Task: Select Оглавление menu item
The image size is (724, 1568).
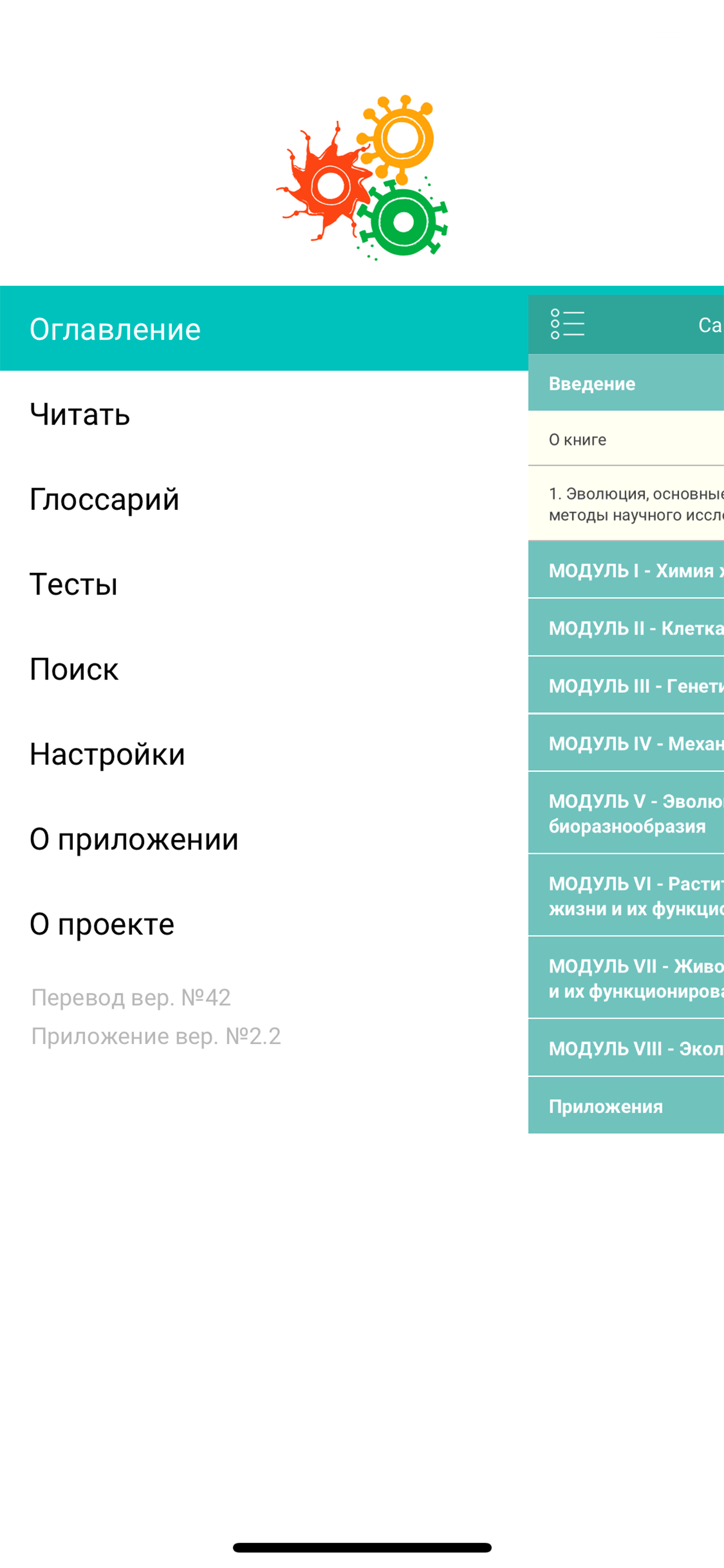Action: point(264,328)
